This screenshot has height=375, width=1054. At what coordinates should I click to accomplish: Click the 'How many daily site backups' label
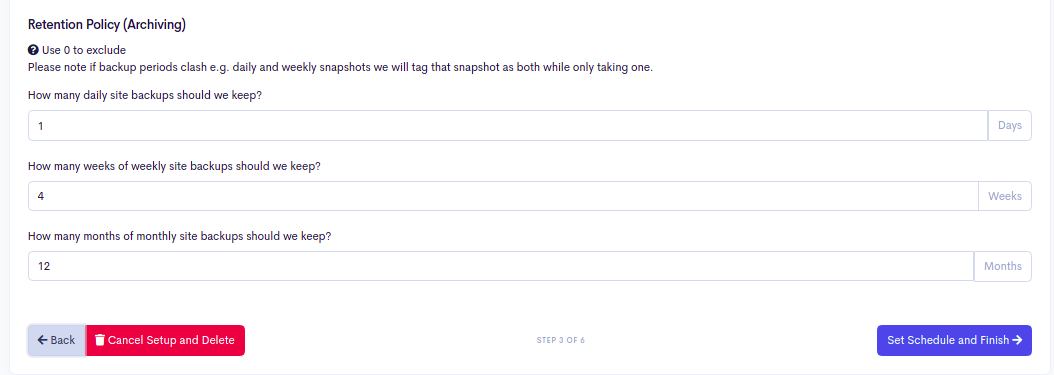point(145,95)
